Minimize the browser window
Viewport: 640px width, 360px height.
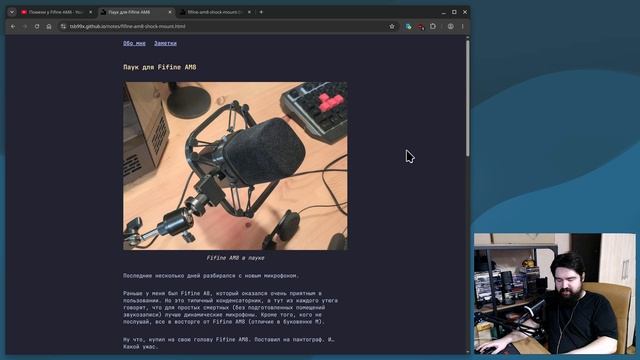(x=444, y=12)
